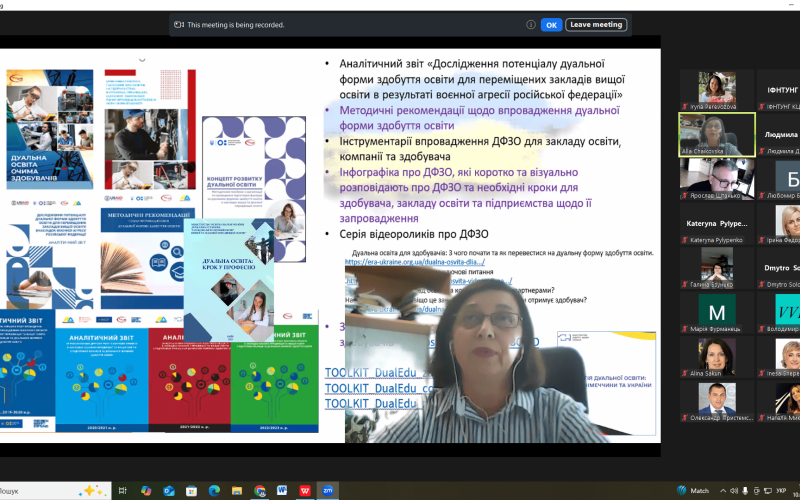This screenshot has height=500, width=800.
Task: Click the recording indicator icon in banner
Action: 179,24
